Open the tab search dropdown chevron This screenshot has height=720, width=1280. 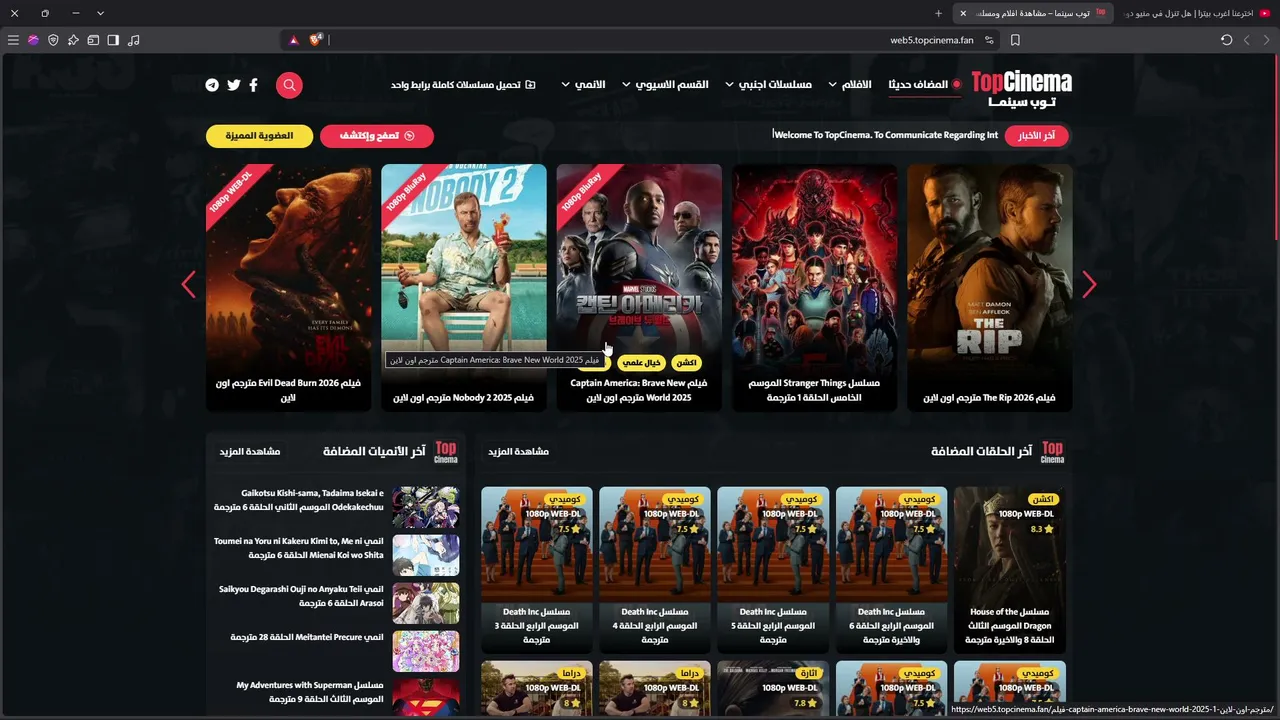point(100,13)
